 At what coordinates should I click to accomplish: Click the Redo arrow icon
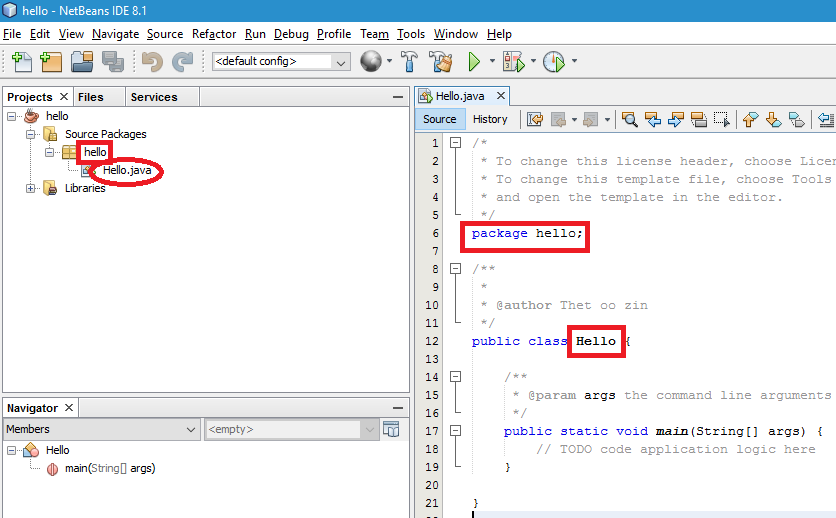pos(183,61)
